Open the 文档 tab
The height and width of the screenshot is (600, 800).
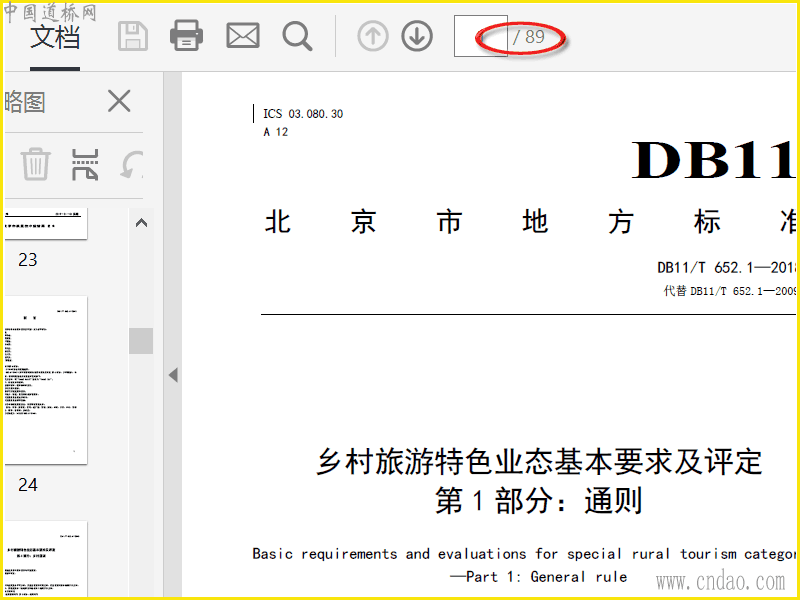pyautogui.click(x=55, y=38)
